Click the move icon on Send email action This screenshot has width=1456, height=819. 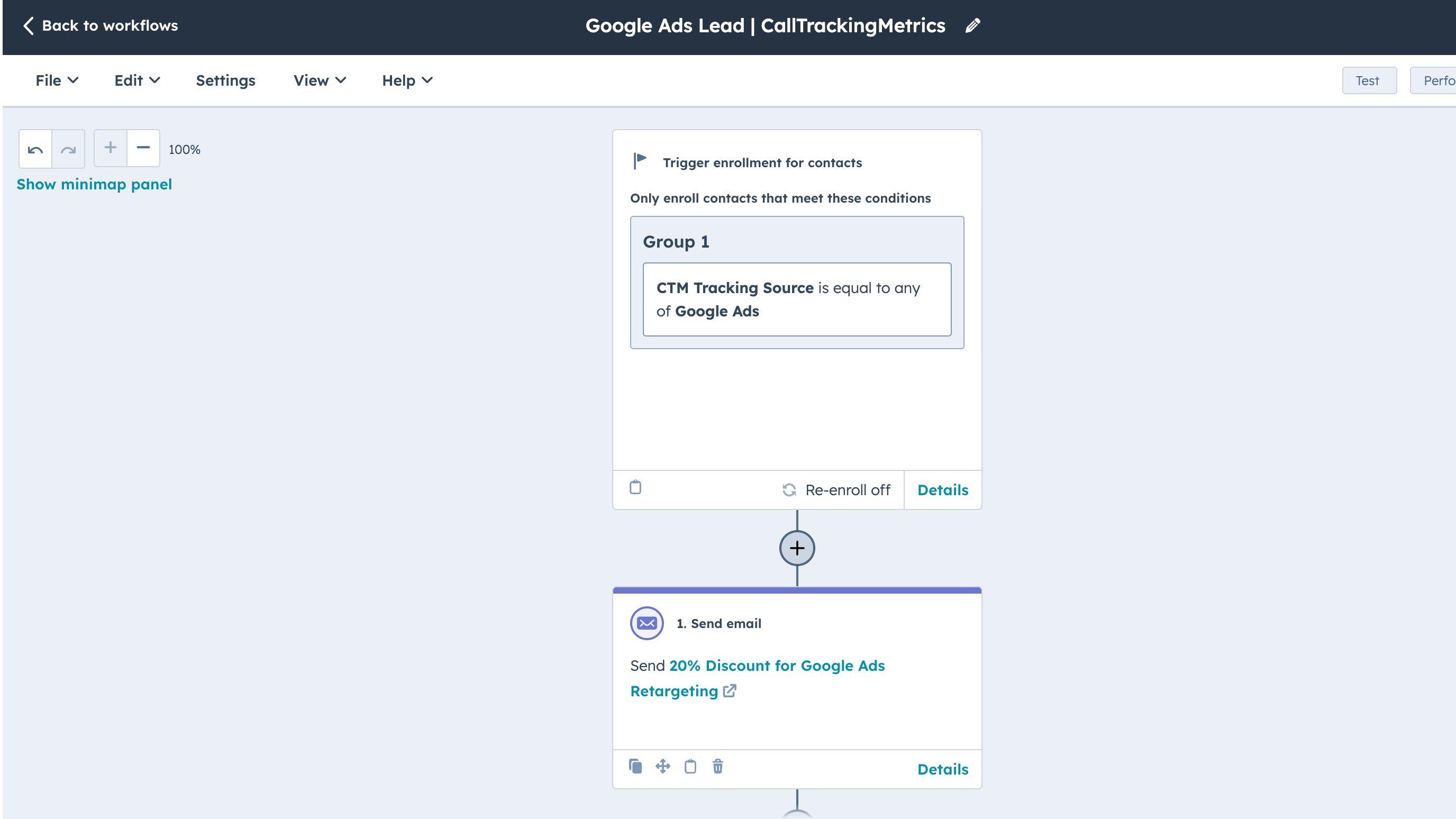pyautogui.click(x=662, y=767)
